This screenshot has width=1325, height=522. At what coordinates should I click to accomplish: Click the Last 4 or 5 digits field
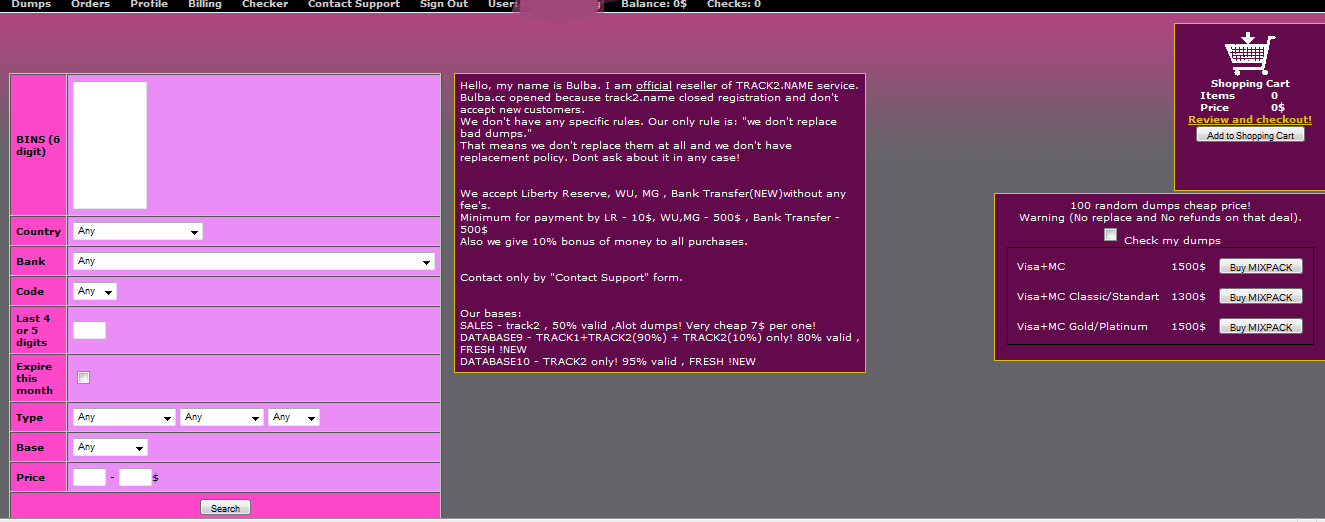[x=89, y=330]
